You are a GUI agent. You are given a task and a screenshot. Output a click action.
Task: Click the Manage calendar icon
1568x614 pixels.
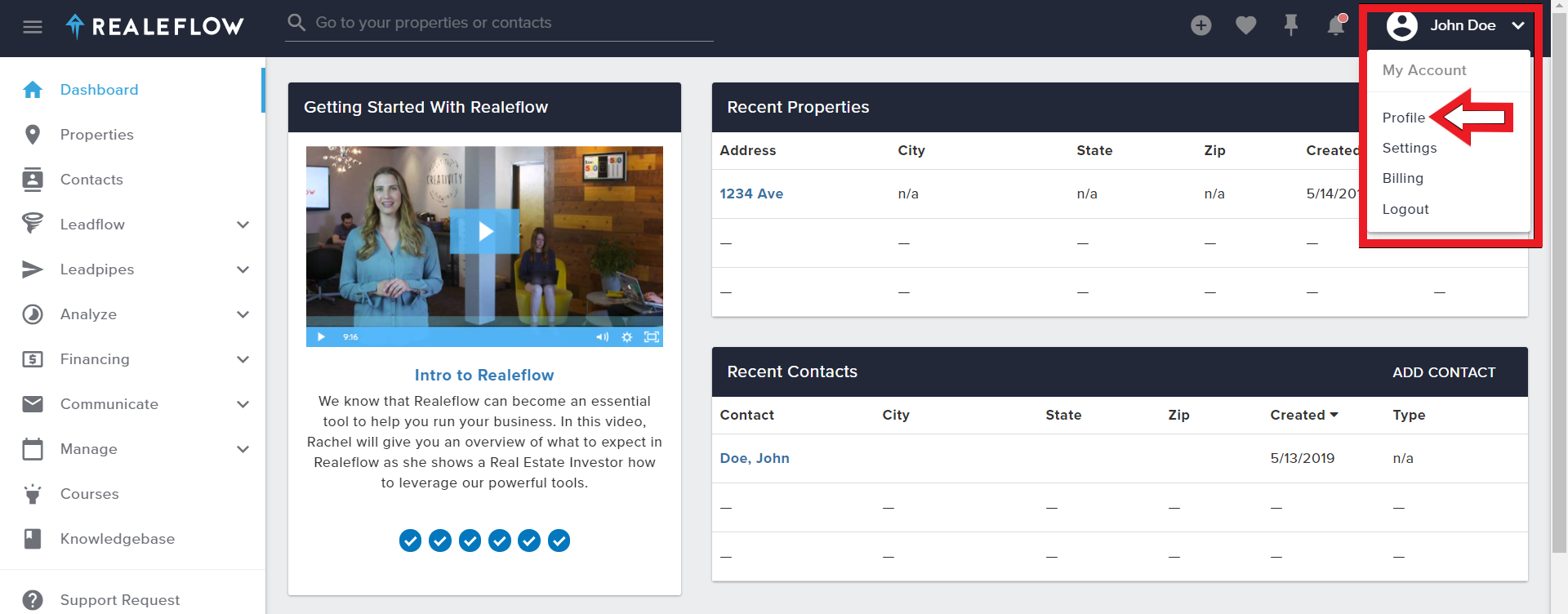tap(33, 449)
